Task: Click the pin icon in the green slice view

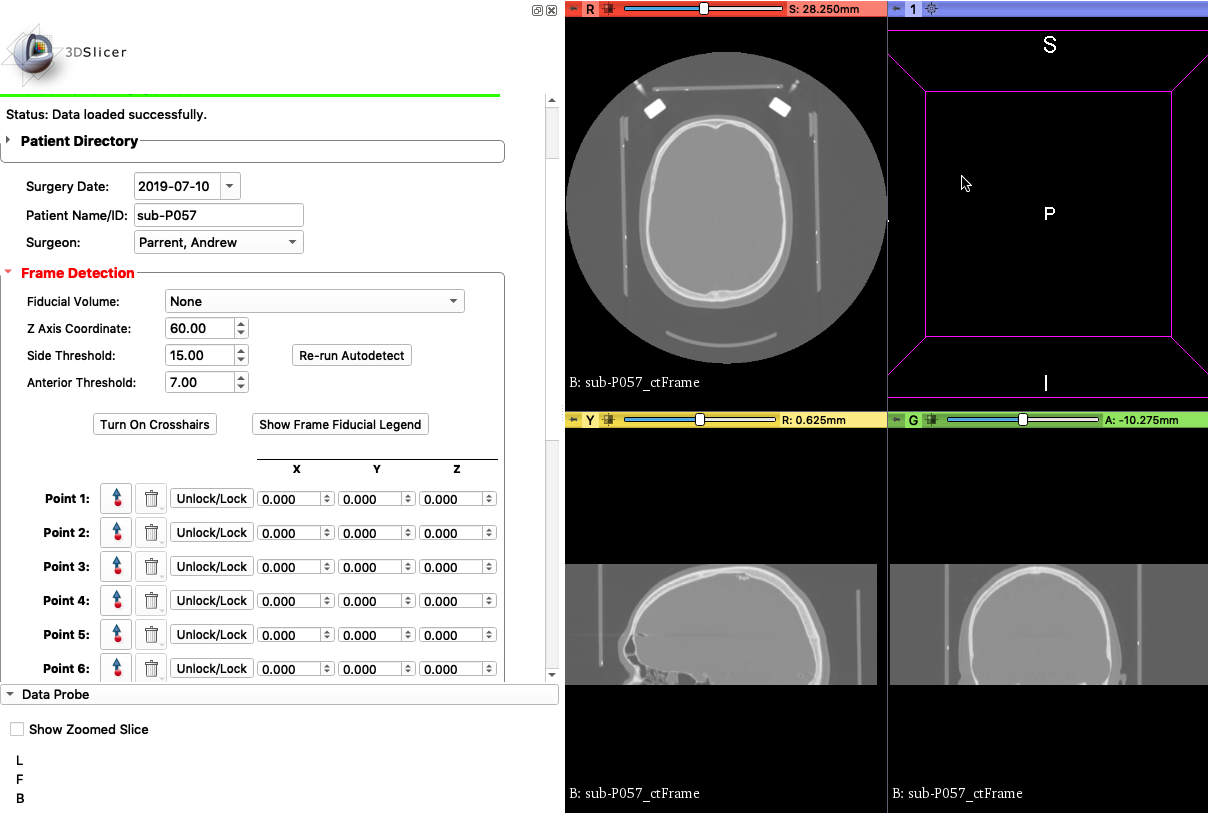Action: [x=897, y=420]
